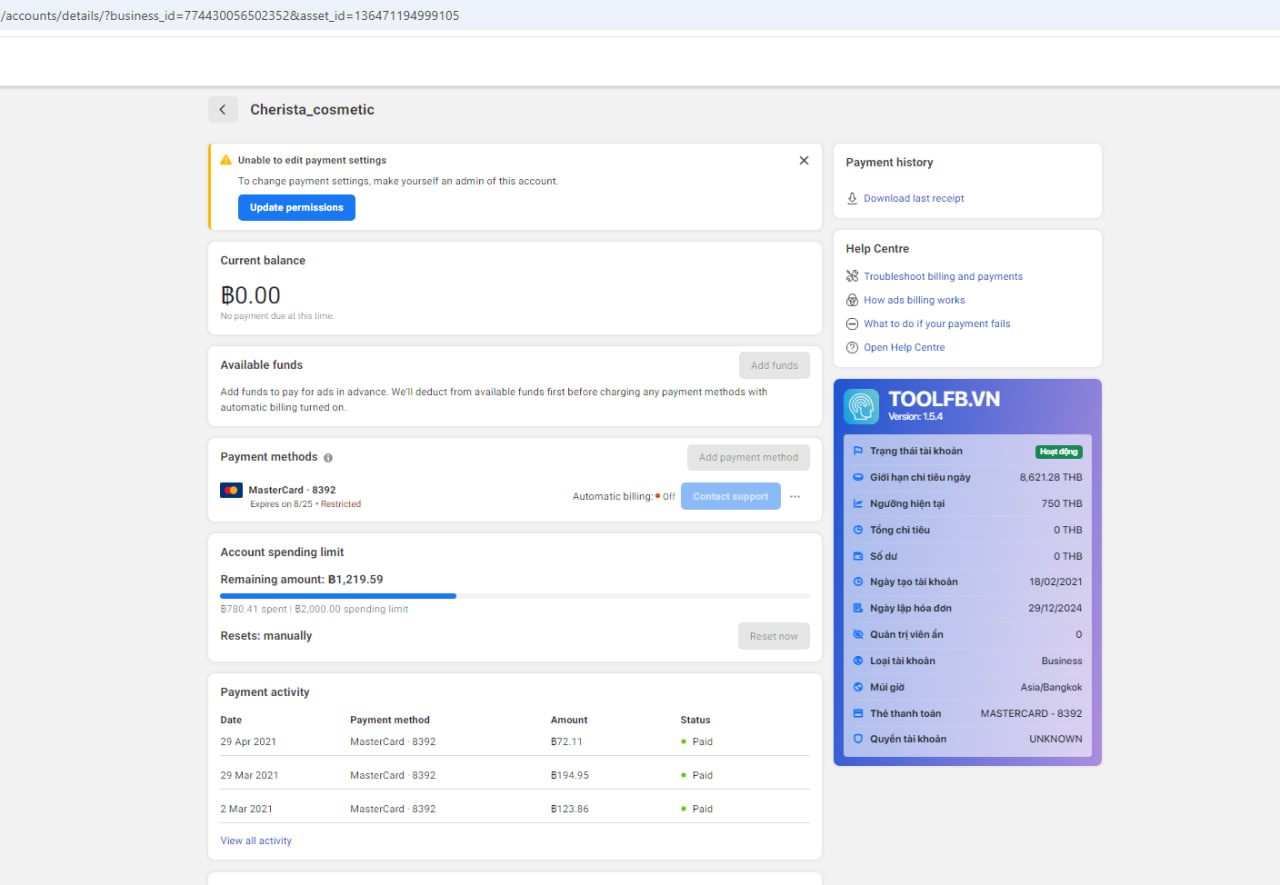Click Contact support button
Screen dimensions: 1280x885
[731, 496]
